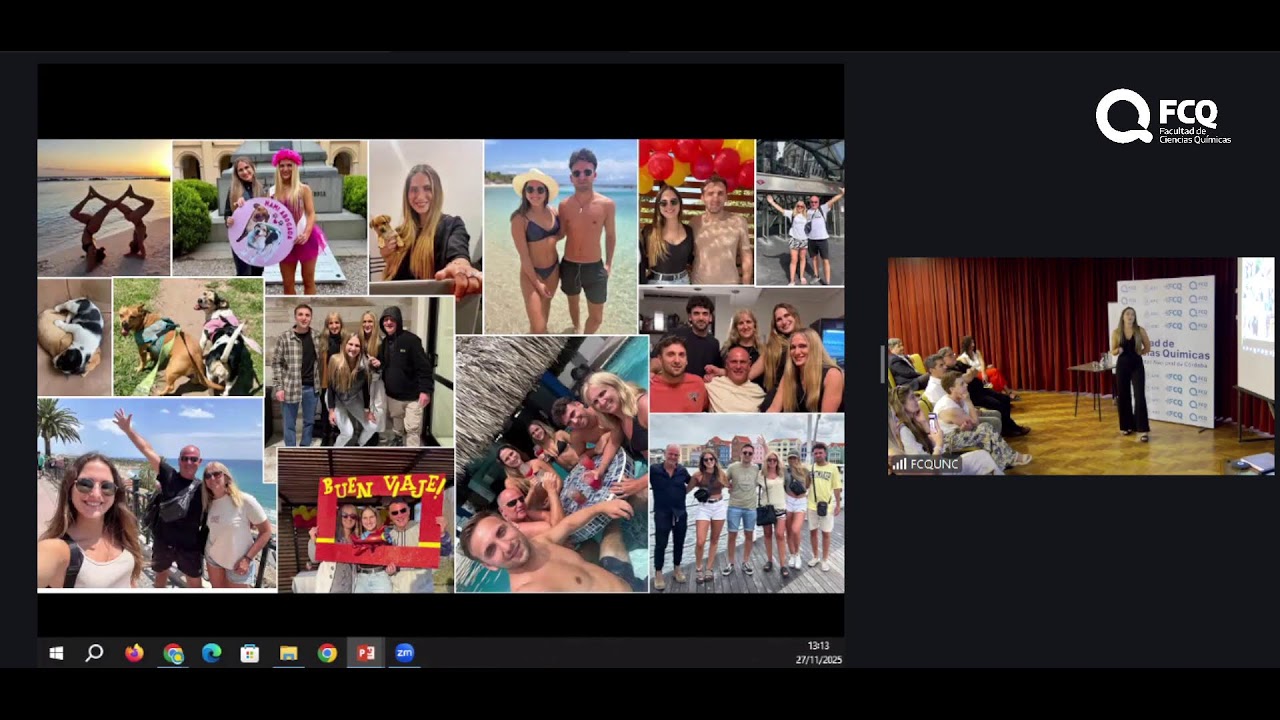1280x720 pixels.
Task: Click the date 27/11/2025 in taskbar
Action: click(x=819, y=660)
